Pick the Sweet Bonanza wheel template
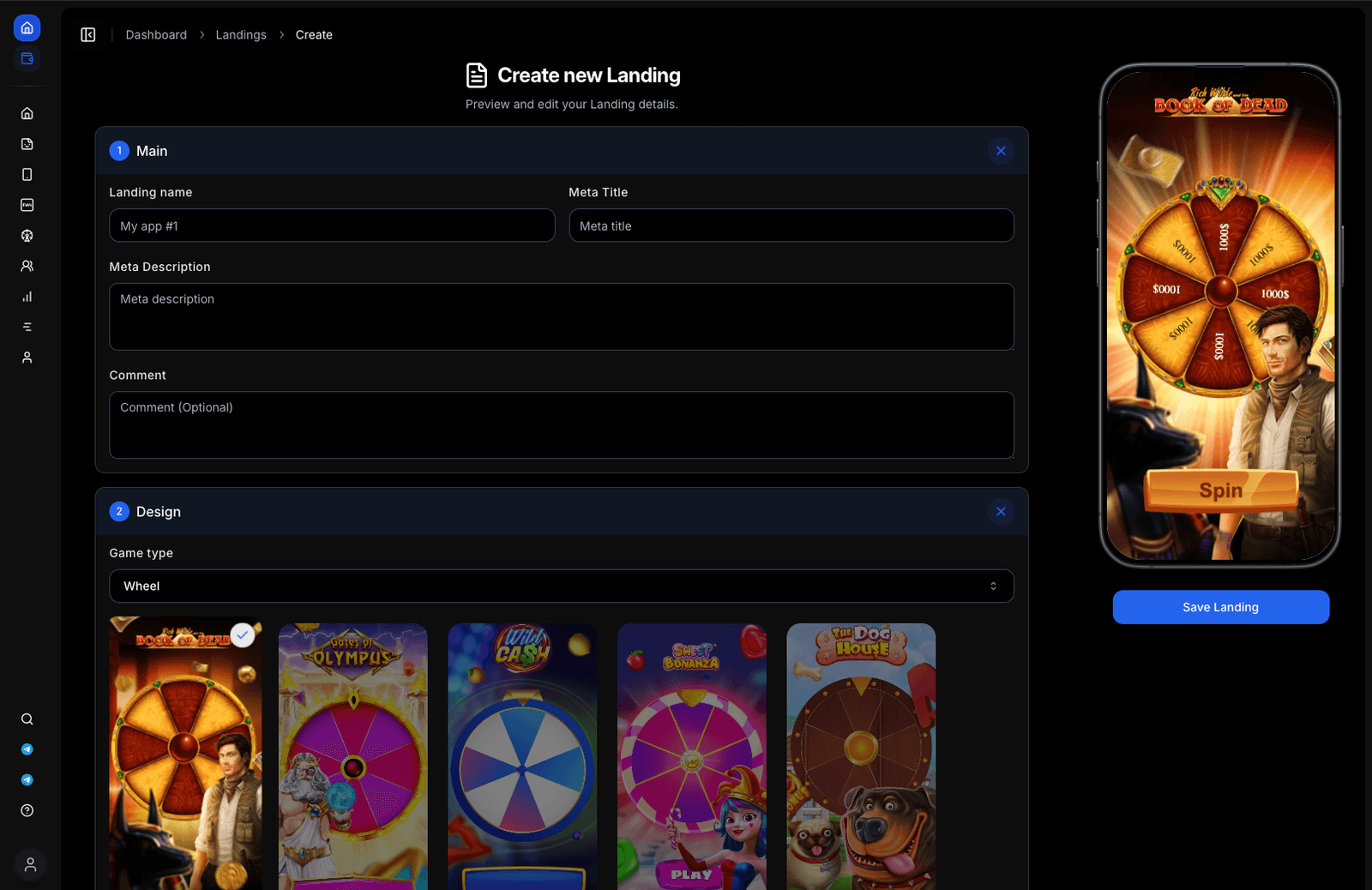 (x=691, y=755)
